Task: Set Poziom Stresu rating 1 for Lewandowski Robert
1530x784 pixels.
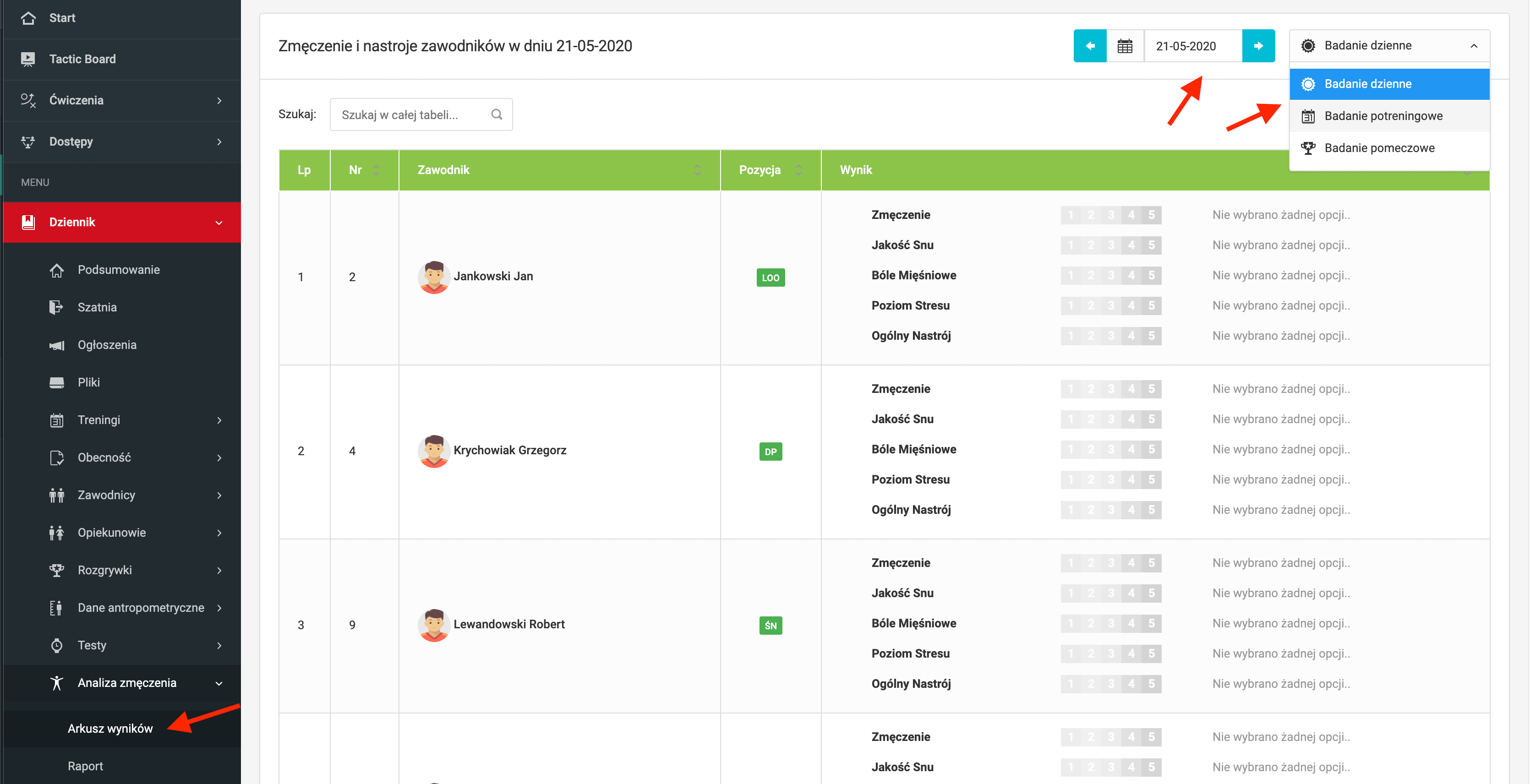Action: point(1070,653)
